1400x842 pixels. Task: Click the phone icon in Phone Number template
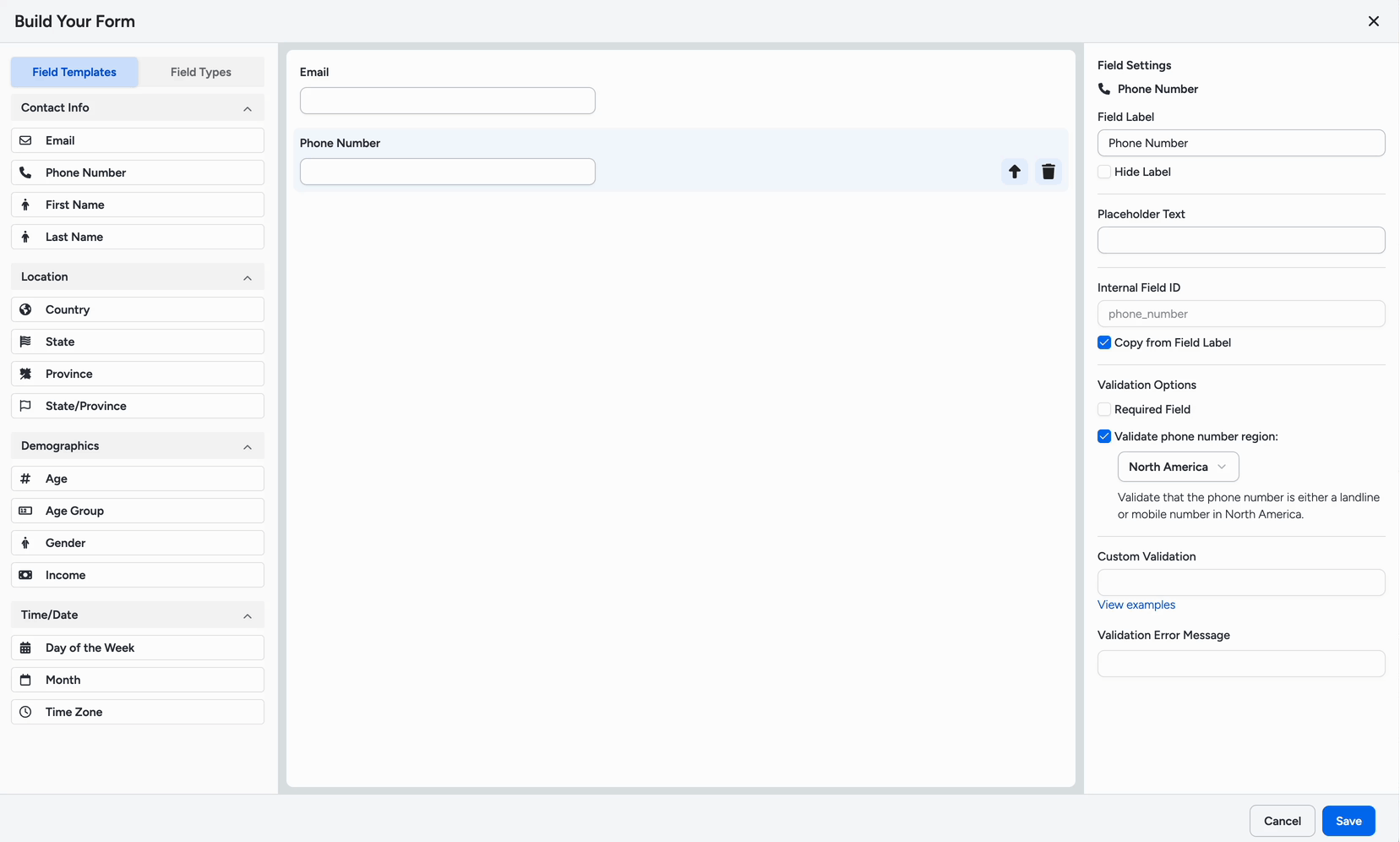point(25,172)
